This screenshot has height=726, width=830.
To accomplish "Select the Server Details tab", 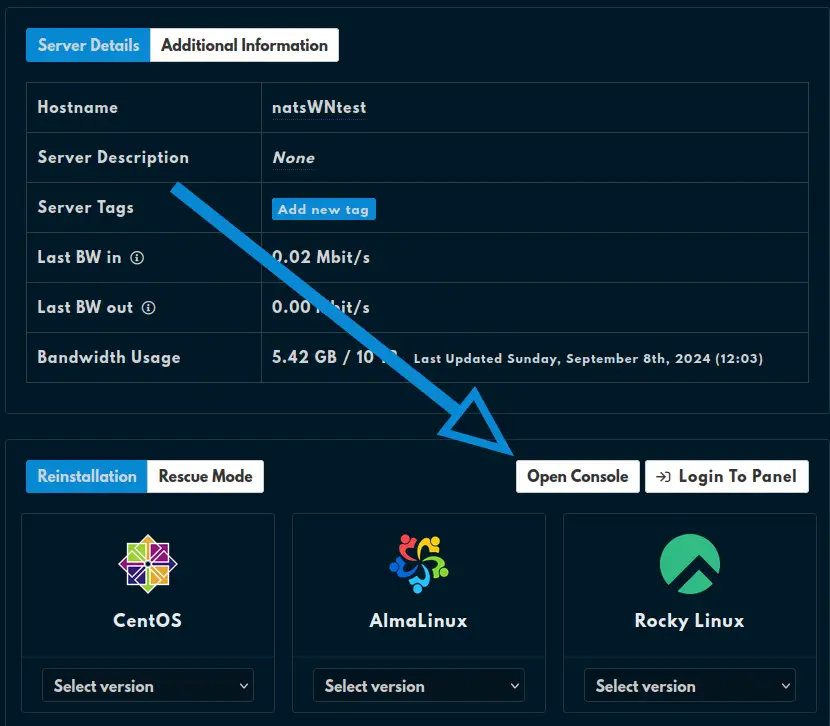I will (87, 44).
